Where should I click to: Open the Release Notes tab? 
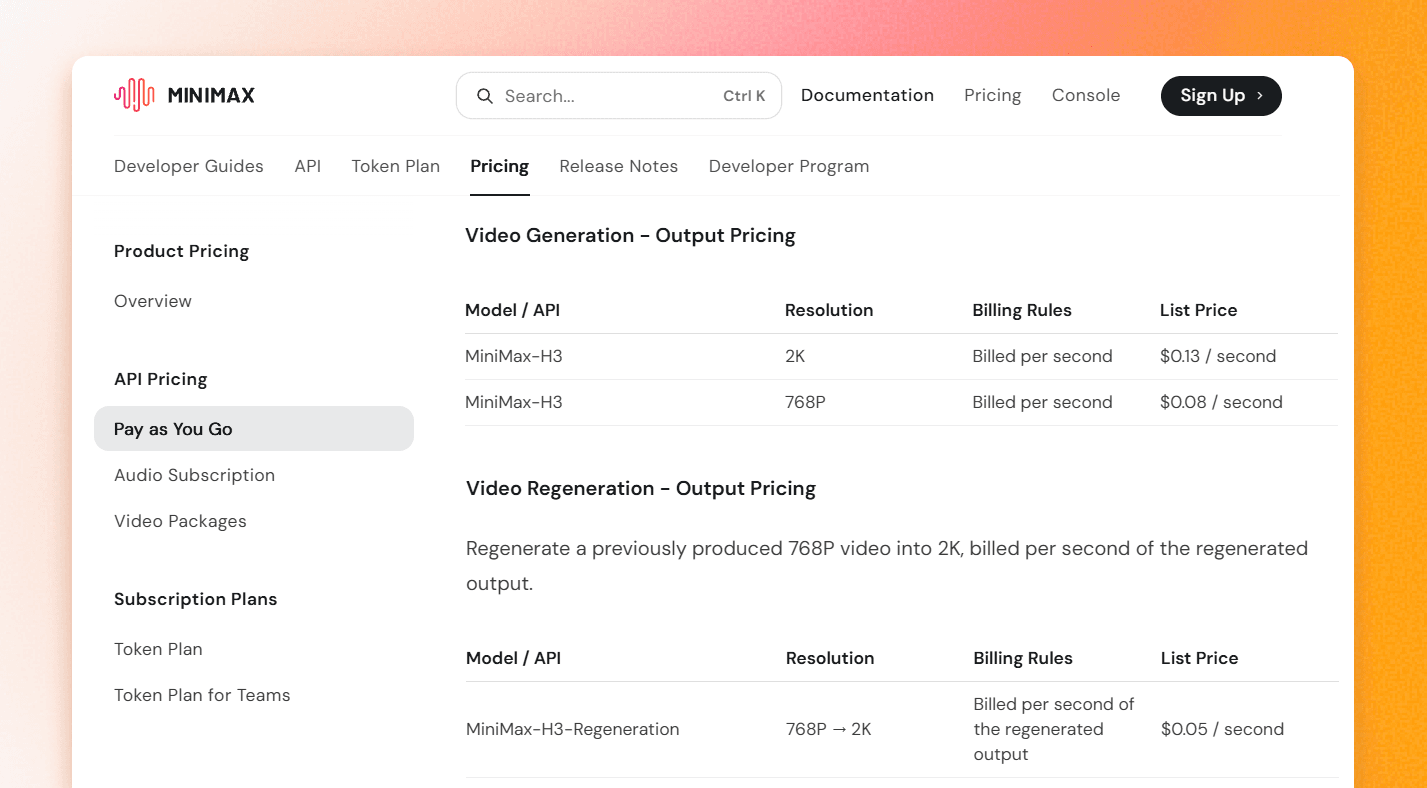coord(618,166)
